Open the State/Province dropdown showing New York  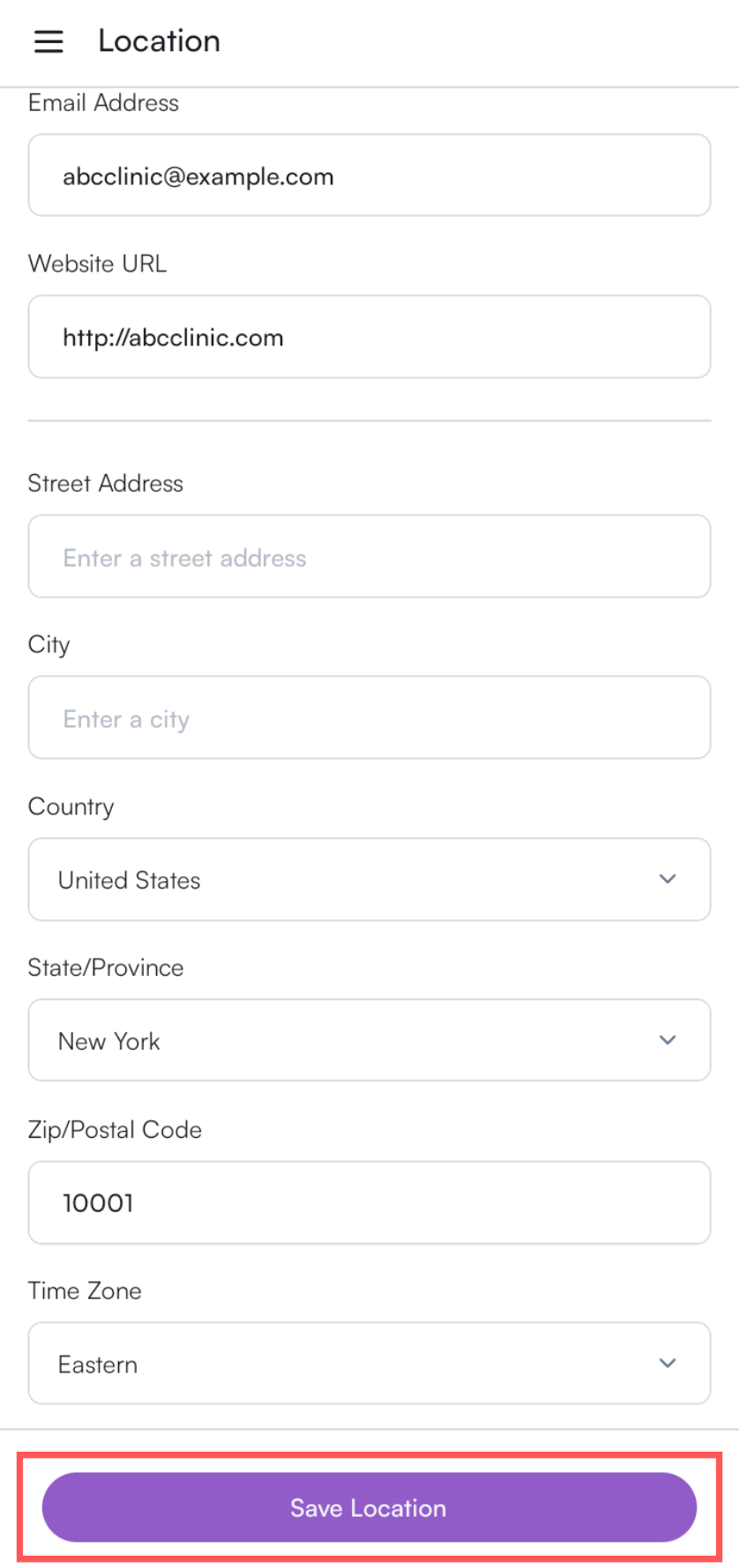(369, 1040)
